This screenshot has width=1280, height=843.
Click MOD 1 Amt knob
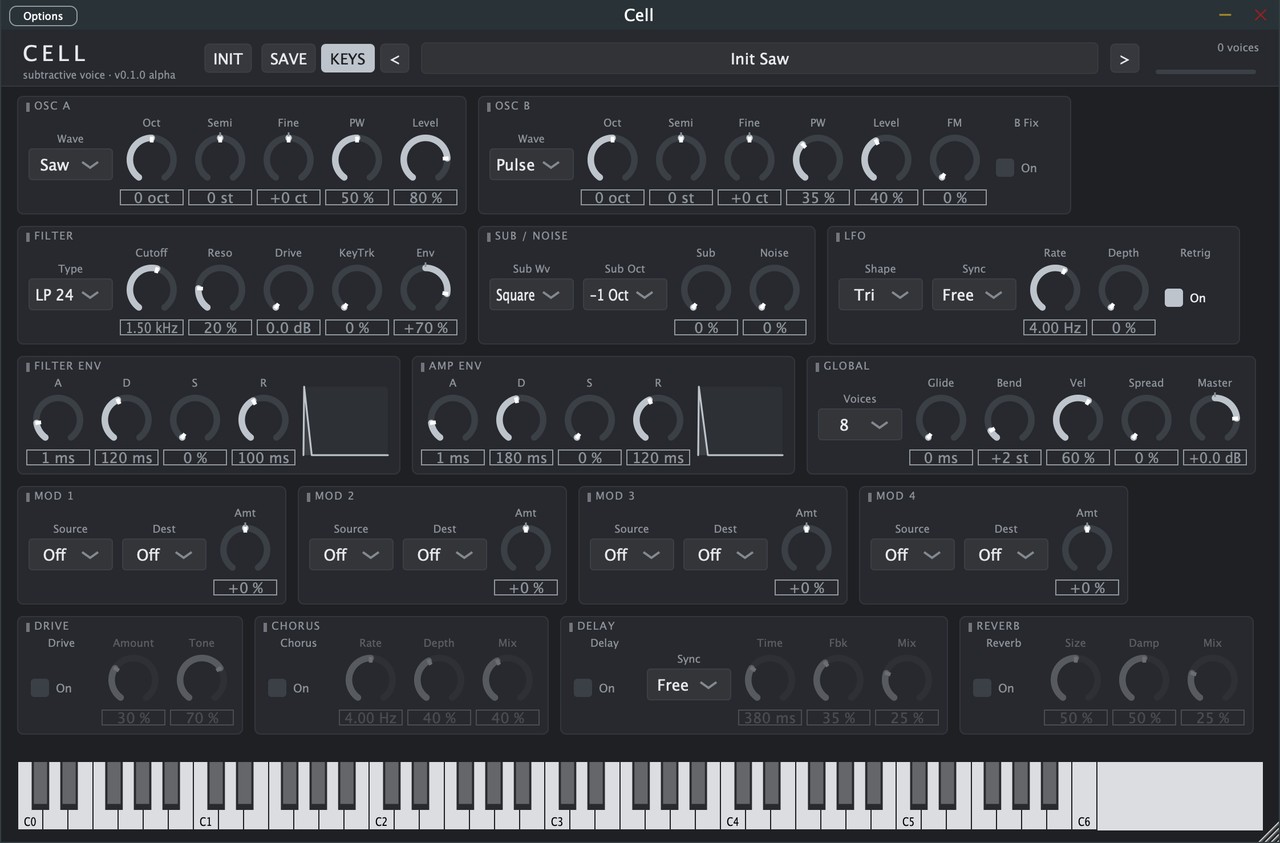pyautogui.click(x=245, y=550)
